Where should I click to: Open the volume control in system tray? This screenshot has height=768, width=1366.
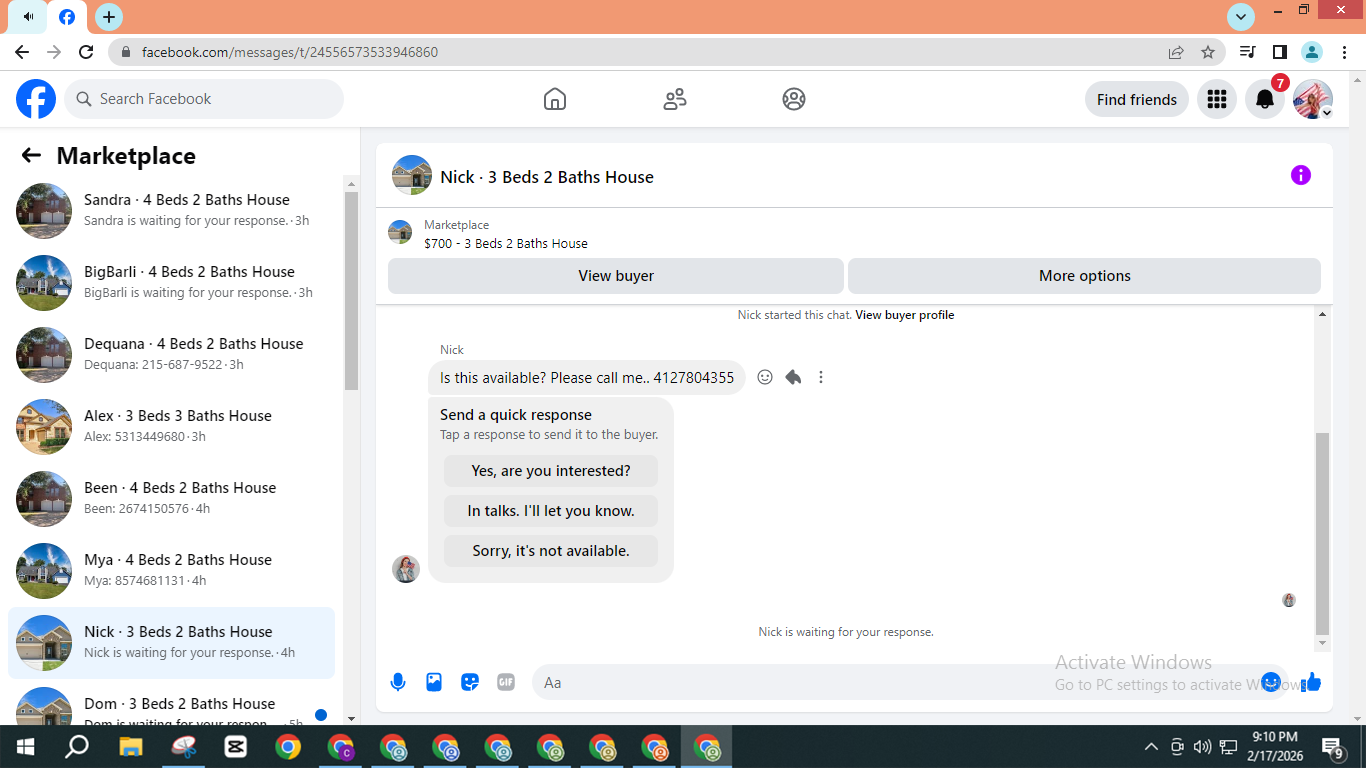click(1202, 747)
